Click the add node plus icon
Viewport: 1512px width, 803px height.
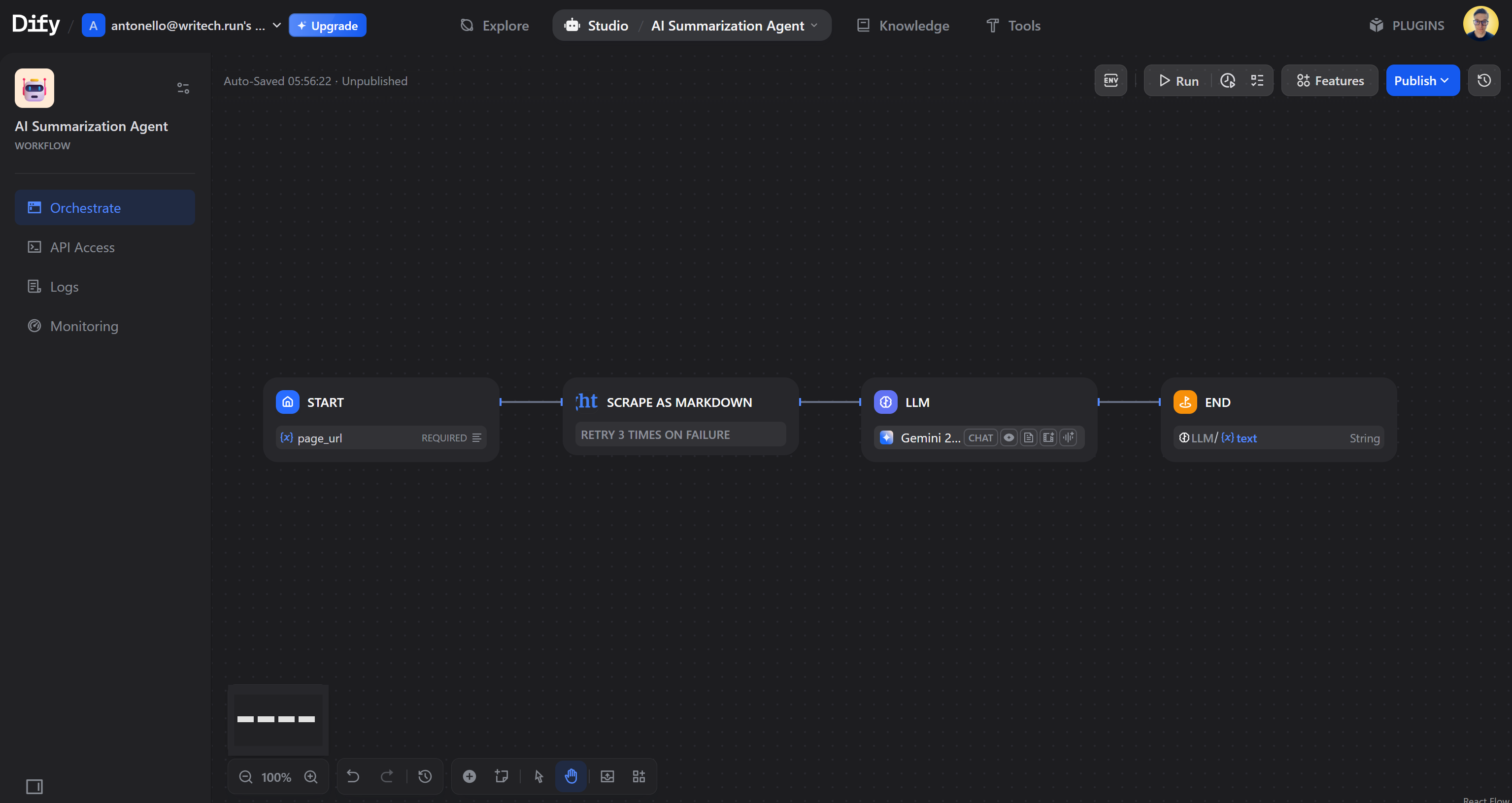(x=469, y=776)
